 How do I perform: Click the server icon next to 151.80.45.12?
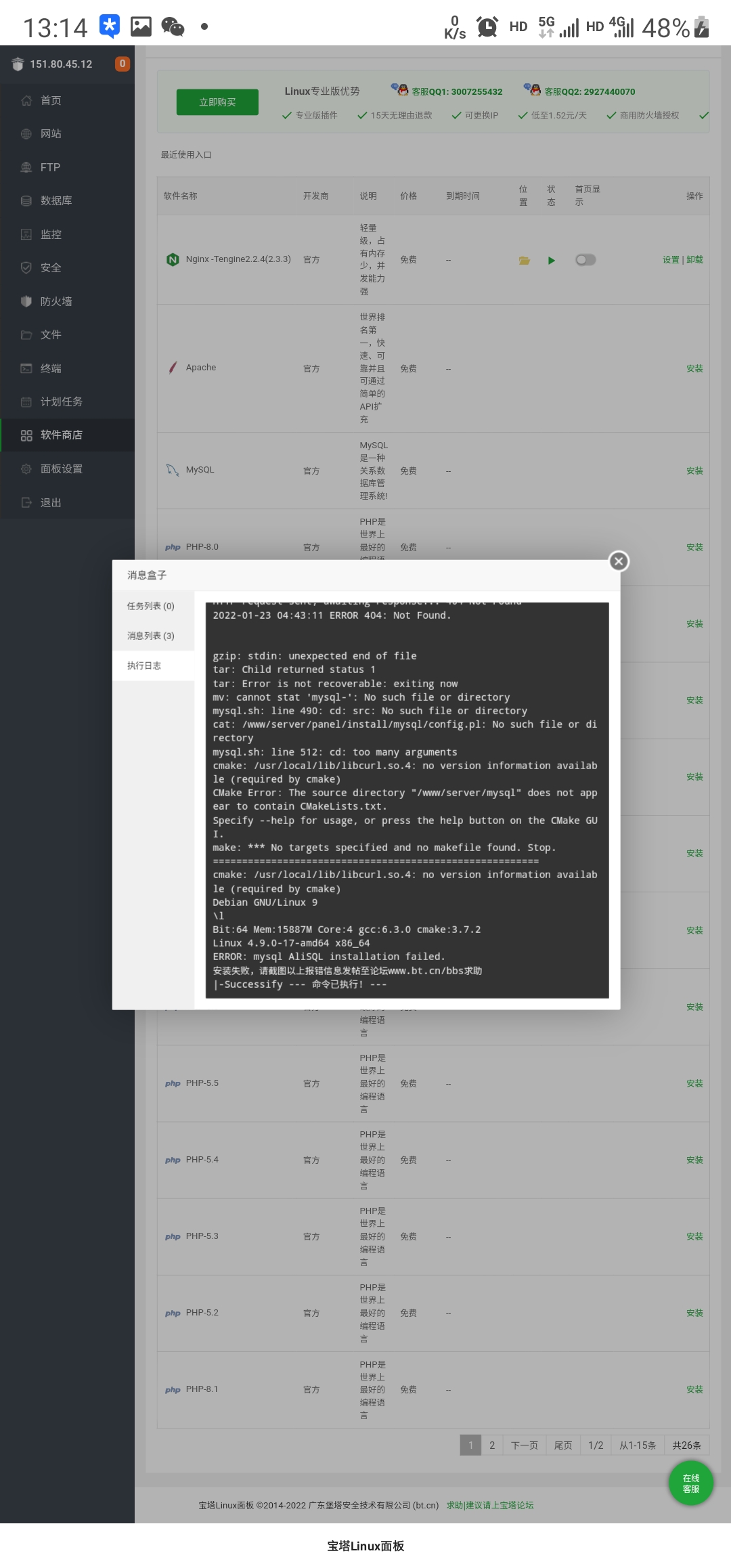pos(18,64)
